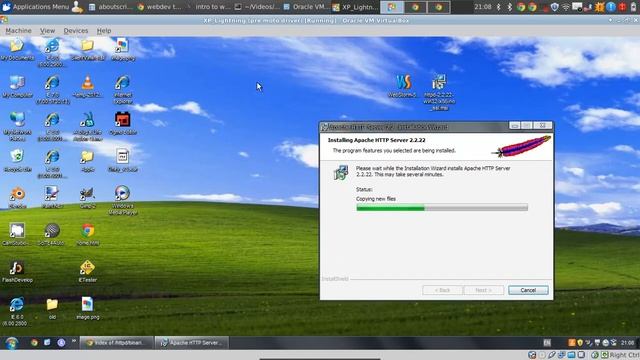Viewport: 640px width, 360px height.
Task: Open Internet Explorer desktop shortcut
Action: click(x=122, y=89)
